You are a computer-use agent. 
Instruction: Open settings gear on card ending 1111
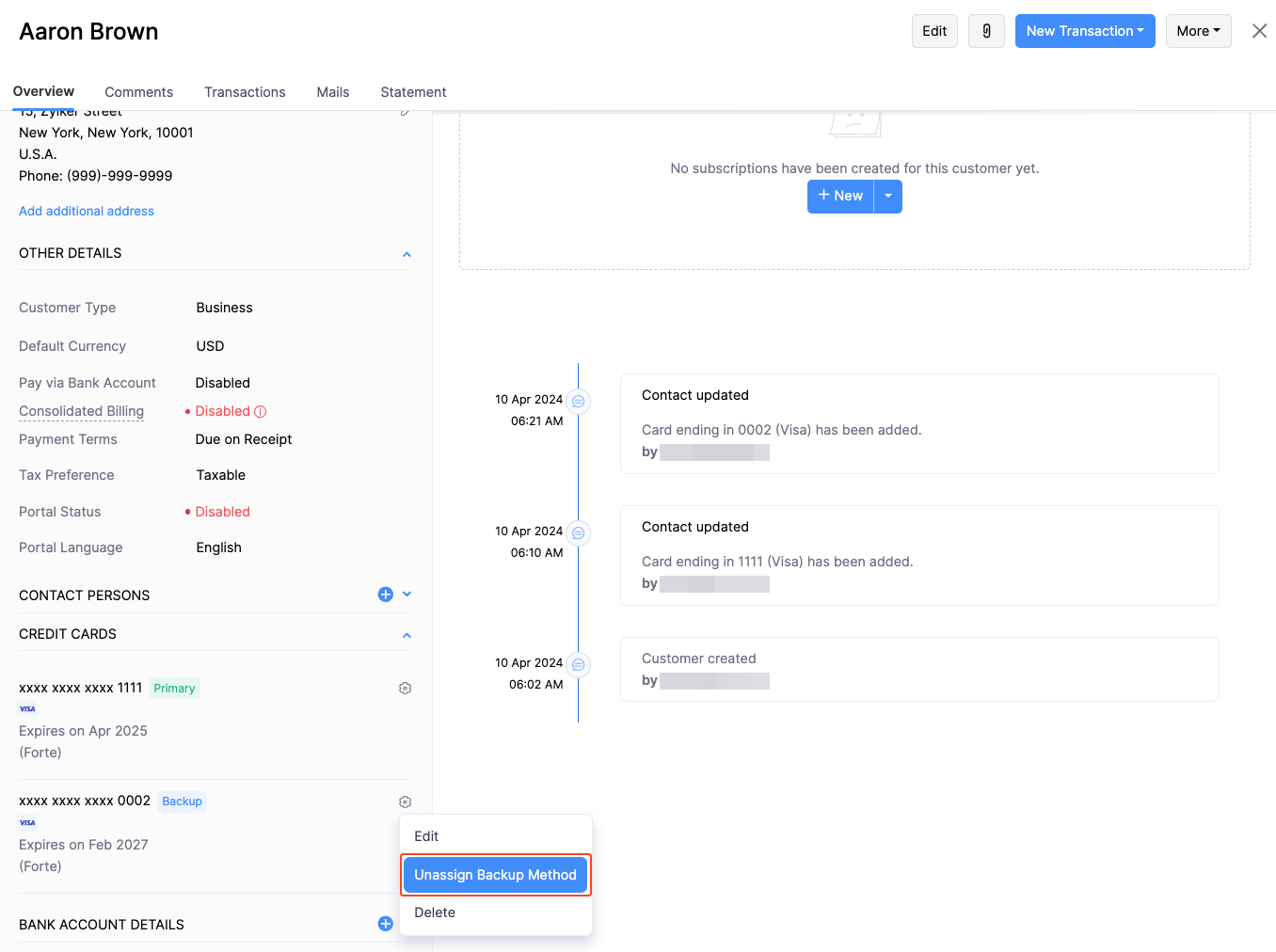[405, 688]
